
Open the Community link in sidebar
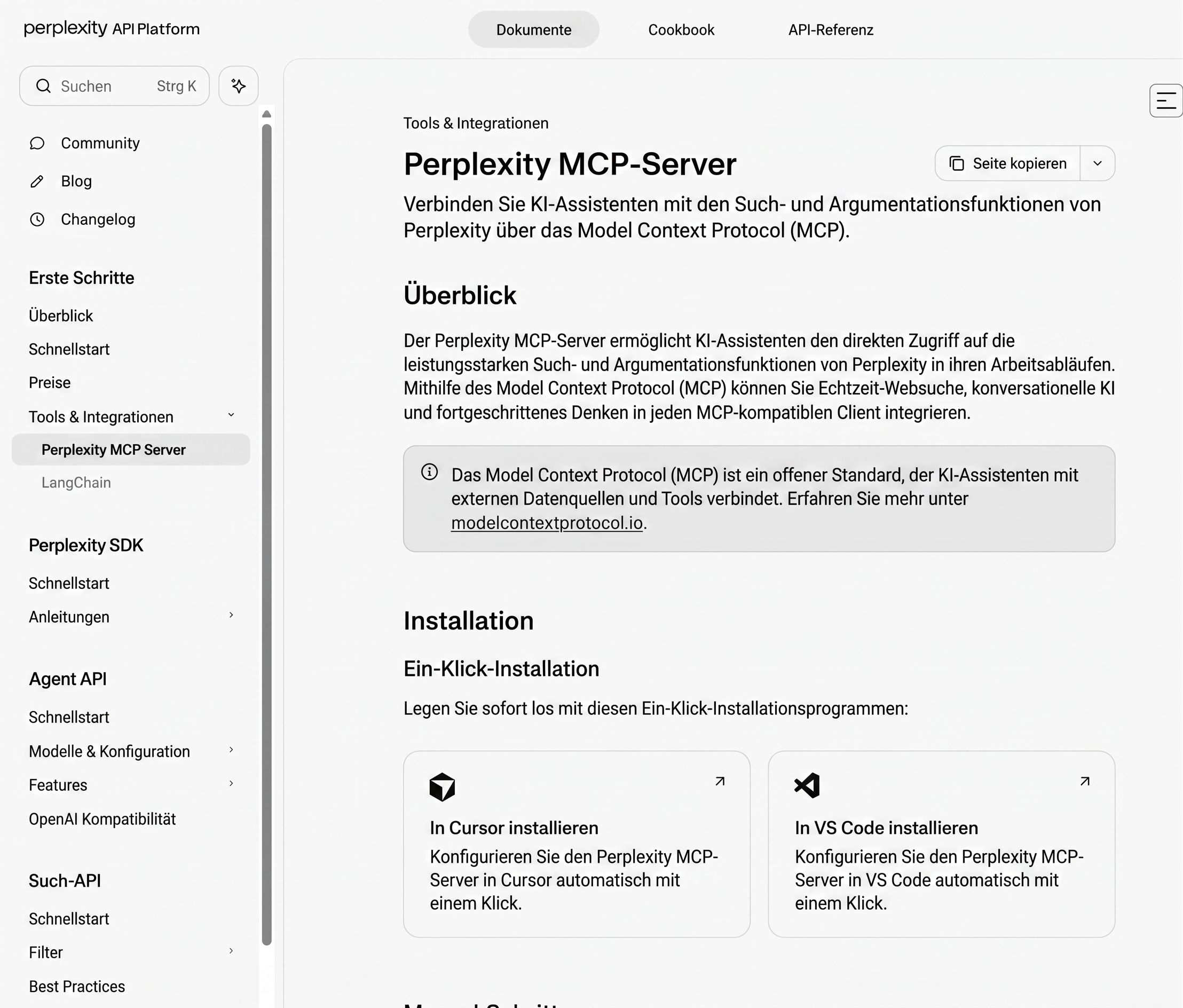(100, 143)
